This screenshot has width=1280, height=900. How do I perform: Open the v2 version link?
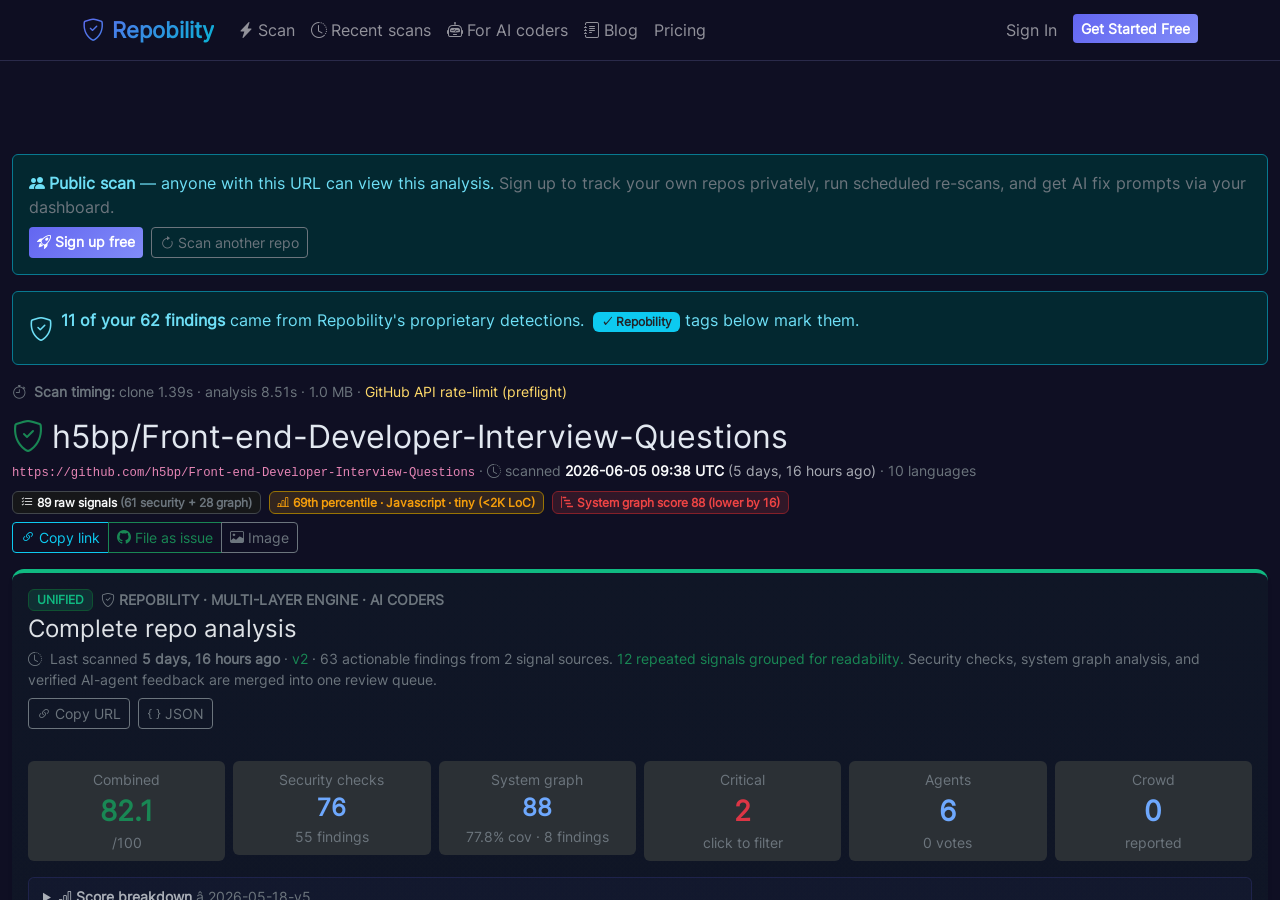click(300, 659)
